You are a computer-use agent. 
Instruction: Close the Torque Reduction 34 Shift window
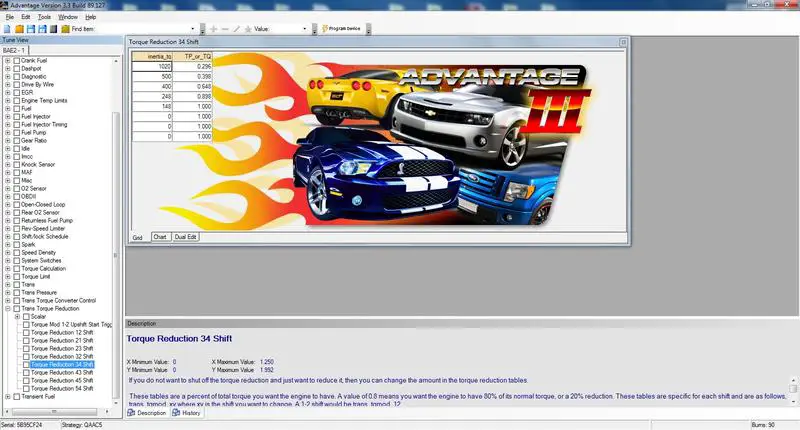623,42
